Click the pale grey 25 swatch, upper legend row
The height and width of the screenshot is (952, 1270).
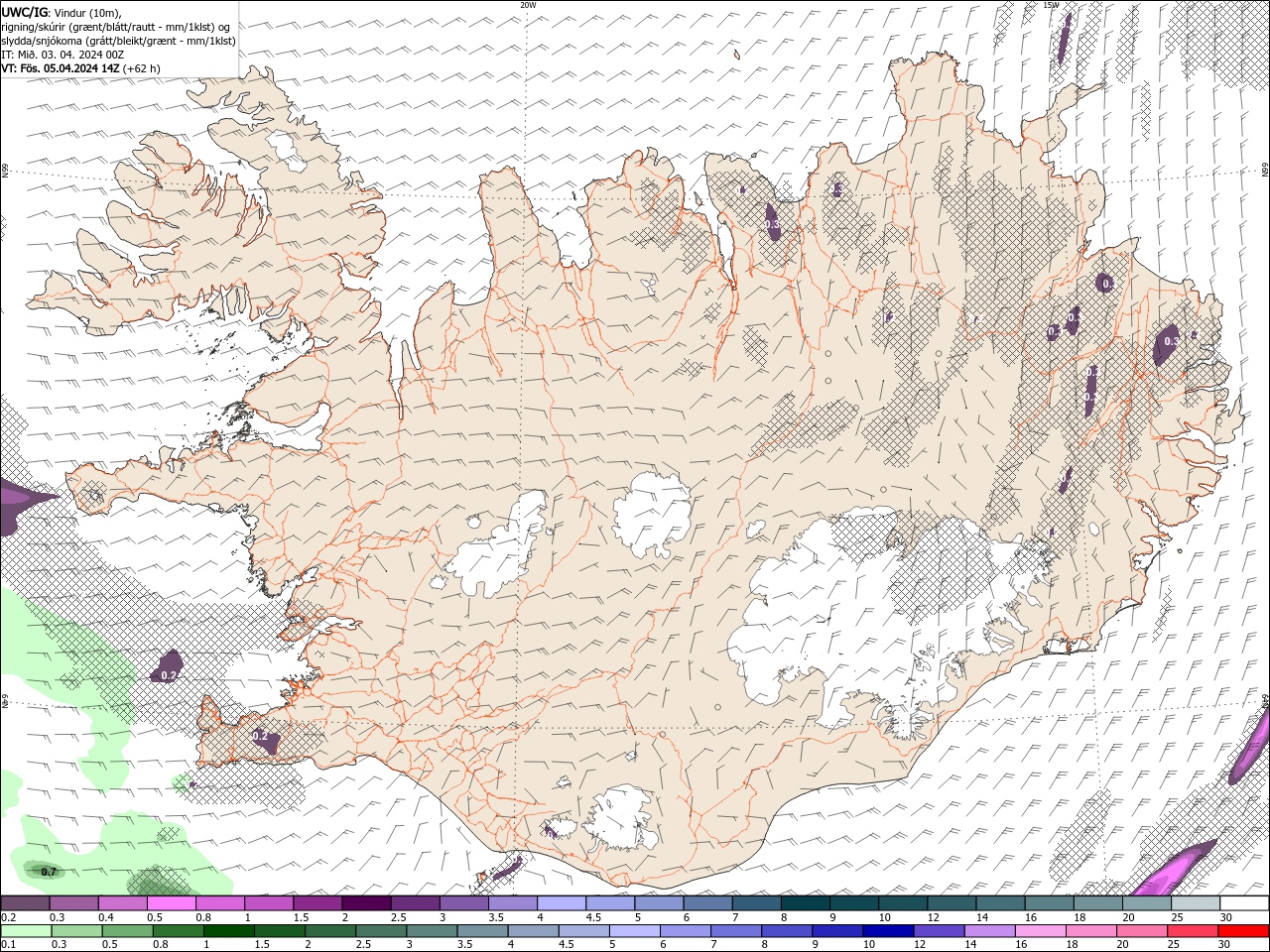point(1195,903)
